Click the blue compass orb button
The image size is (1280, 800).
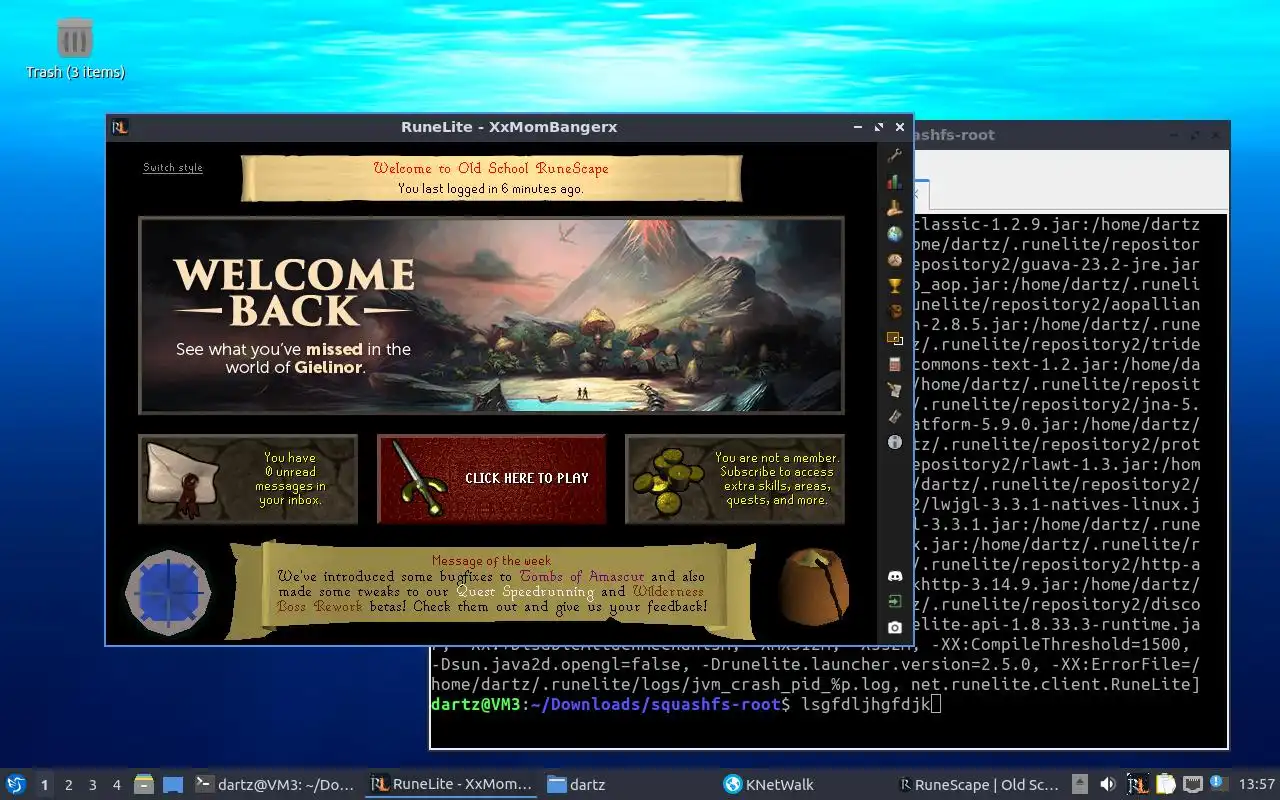[x=167, y=592]
